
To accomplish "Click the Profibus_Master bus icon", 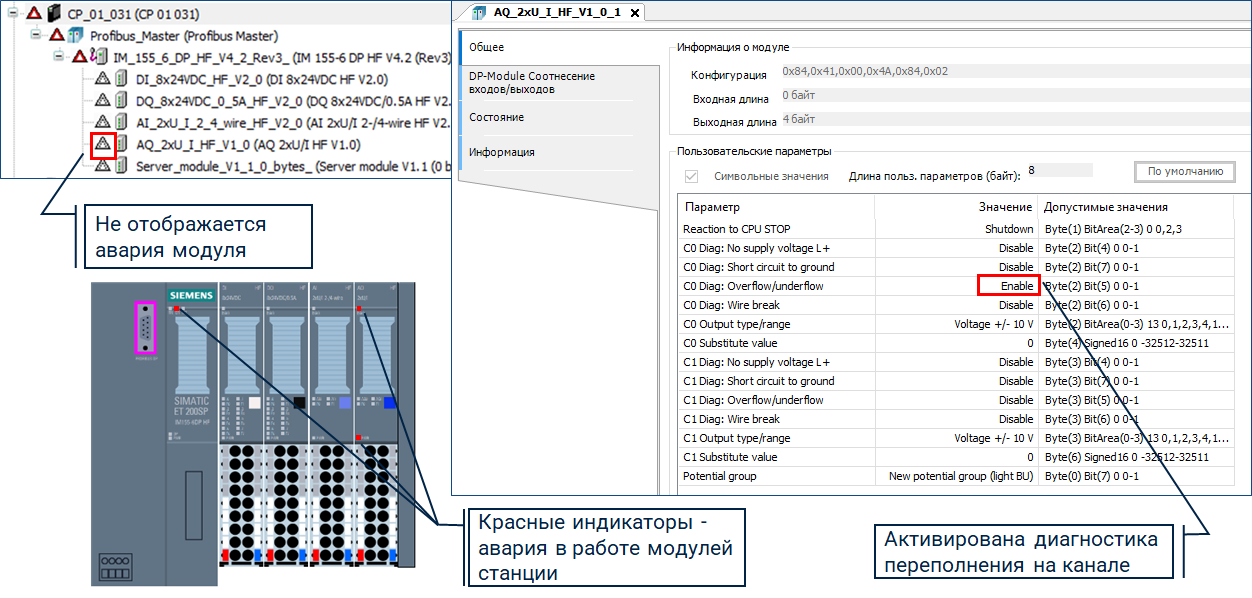I will pos(75,36).
